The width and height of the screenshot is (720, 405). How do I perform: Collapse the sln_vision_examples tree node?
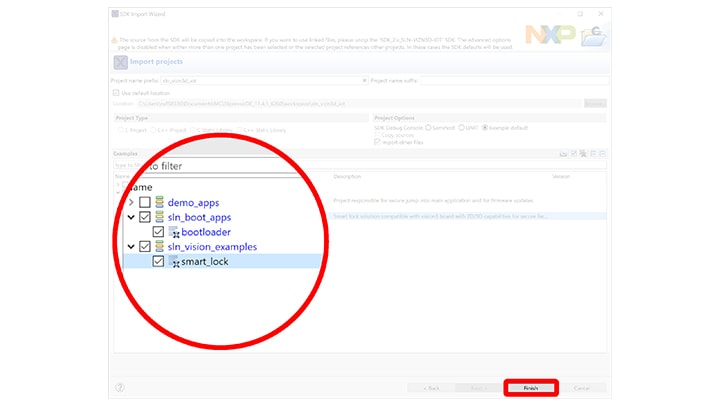(x=131, y=246)
